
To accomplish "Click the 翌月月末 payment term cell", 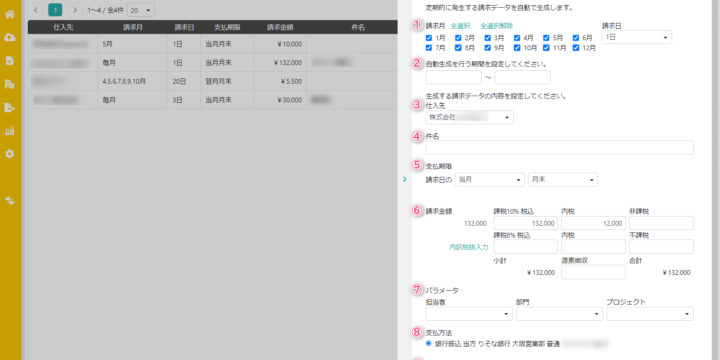I will (x=227, y=81).
